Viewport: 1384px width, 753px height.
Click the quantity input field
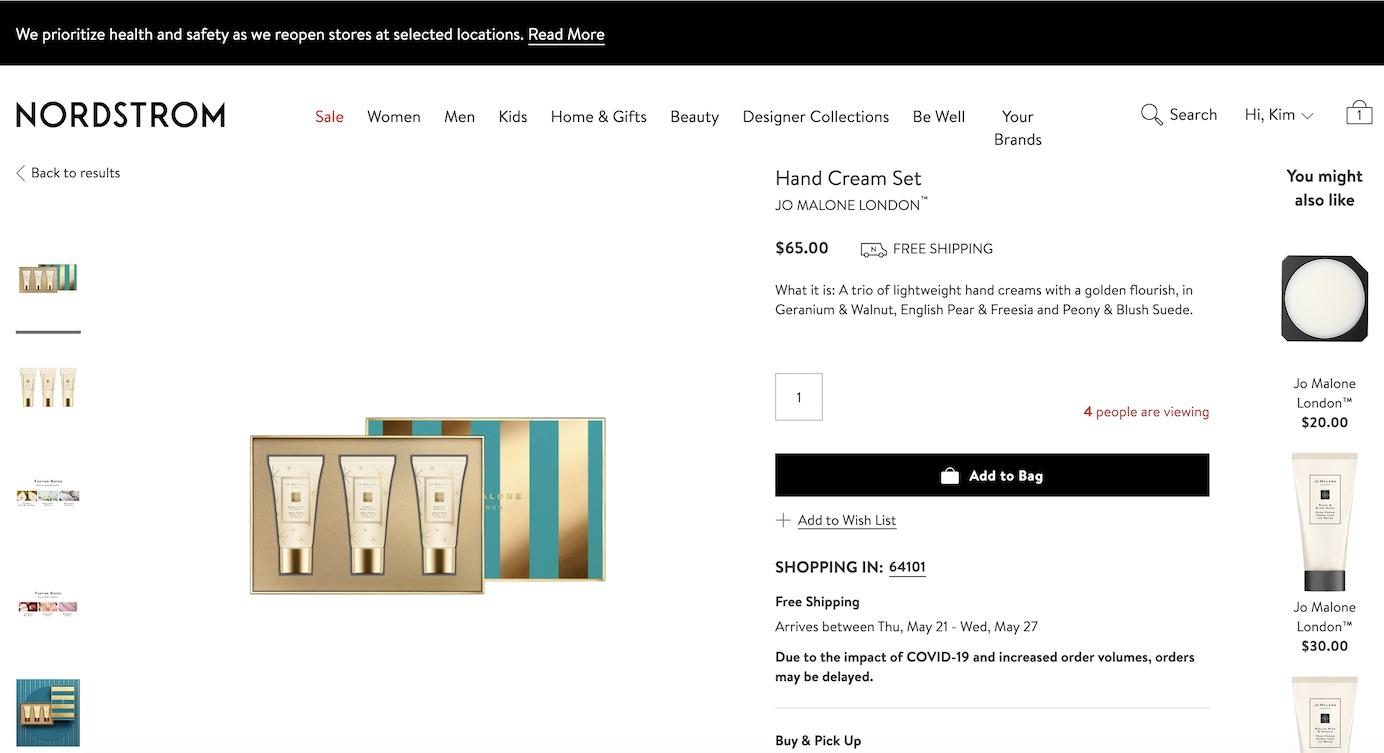pyautogui.click(x=798, y=397)
